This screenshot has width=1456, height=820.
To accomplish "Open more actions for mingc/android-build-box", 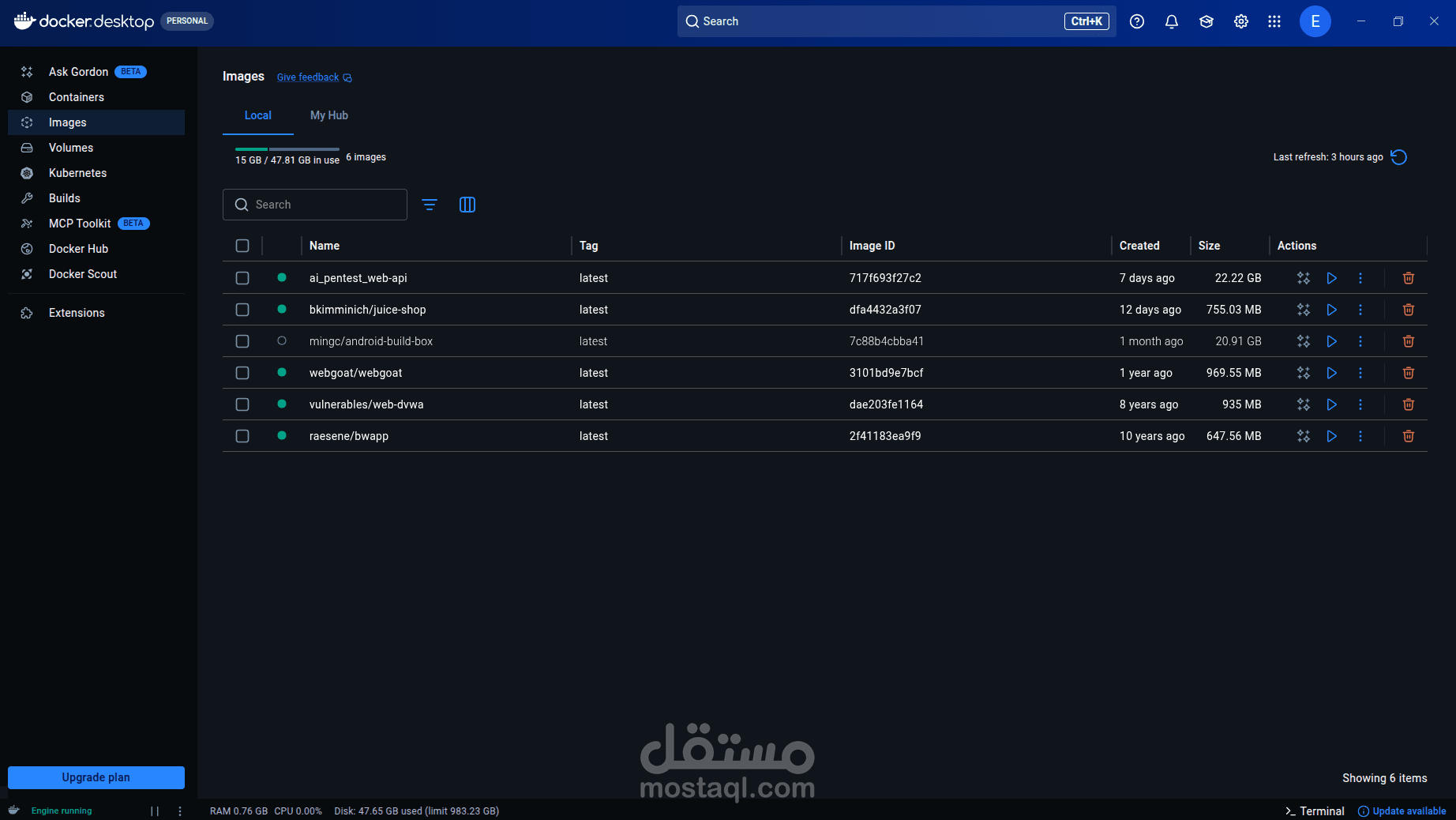I will click(x=1360, y=341).
